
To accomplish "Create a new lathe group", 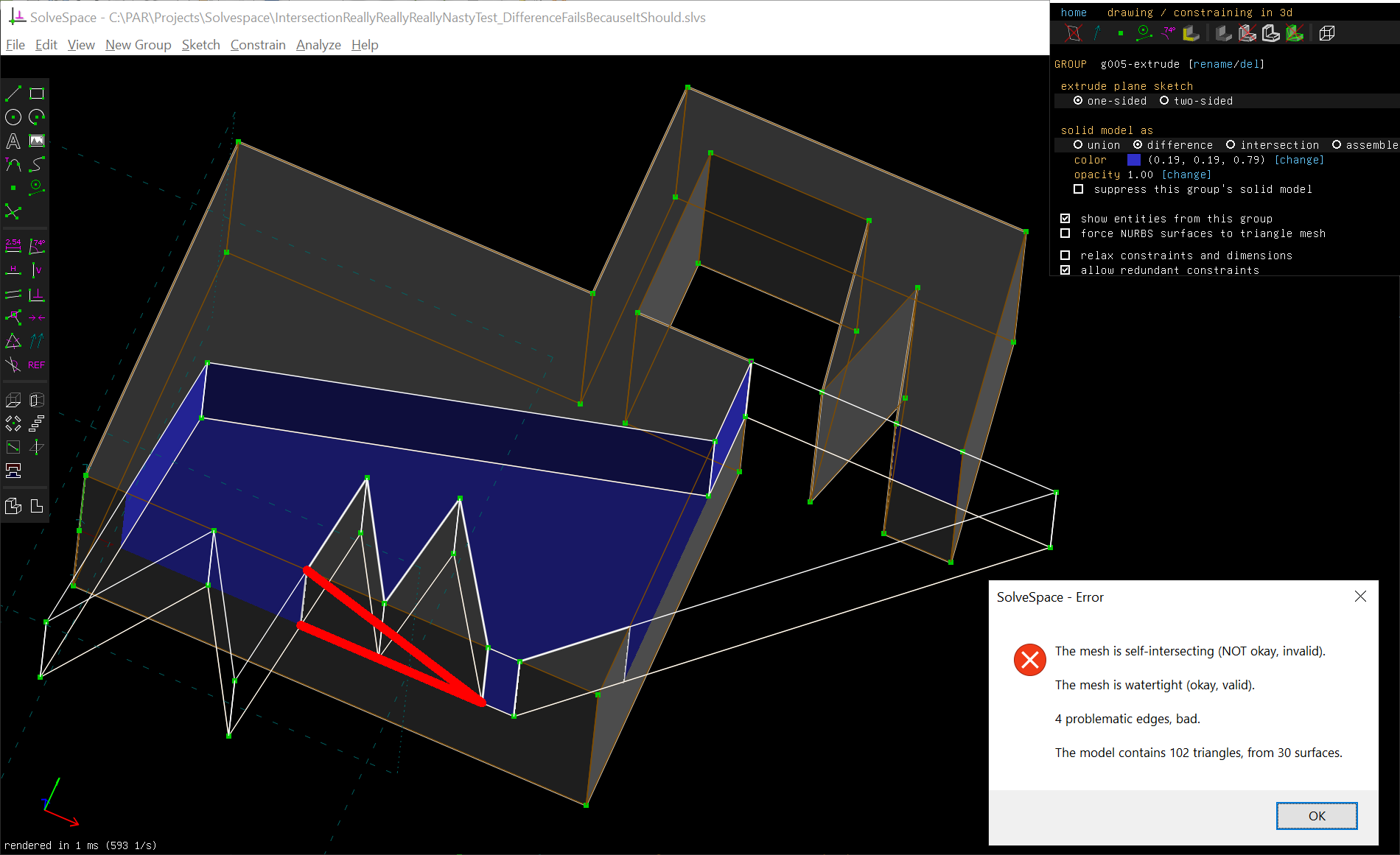I will coord(37,400).
